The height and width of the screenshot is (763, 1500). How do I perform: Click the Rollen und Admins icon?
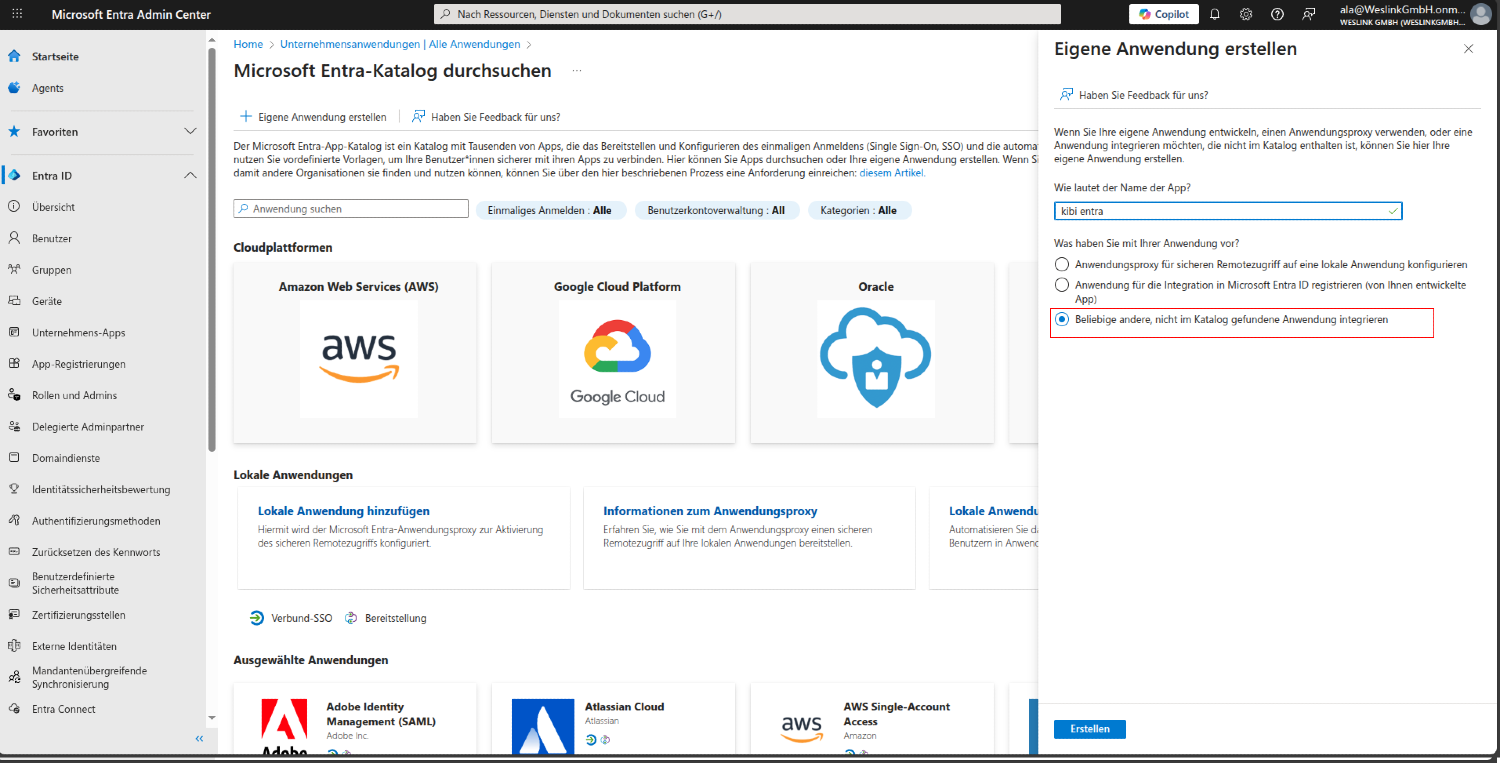(14, 395)
